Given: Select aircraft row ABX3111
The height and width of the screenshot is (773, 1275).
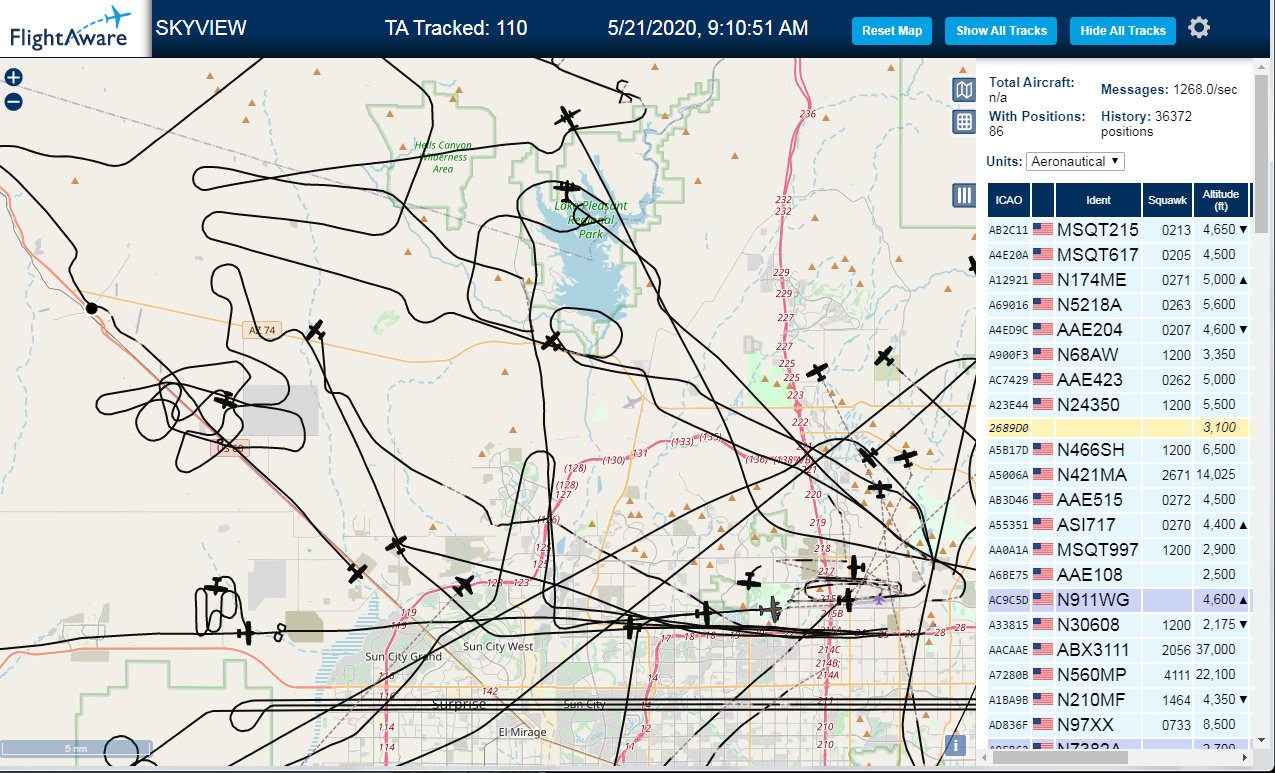Looking at the screenshot, I should [x=1118, y=650].
